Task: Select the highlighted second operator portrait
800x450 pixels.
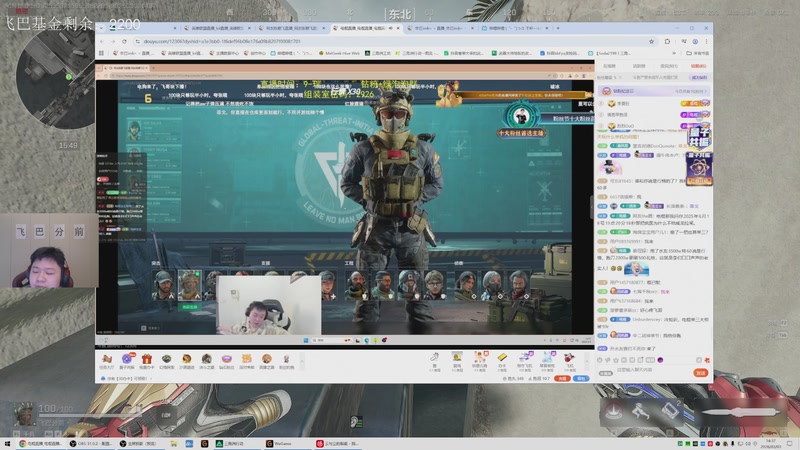Action: [189, 285]
